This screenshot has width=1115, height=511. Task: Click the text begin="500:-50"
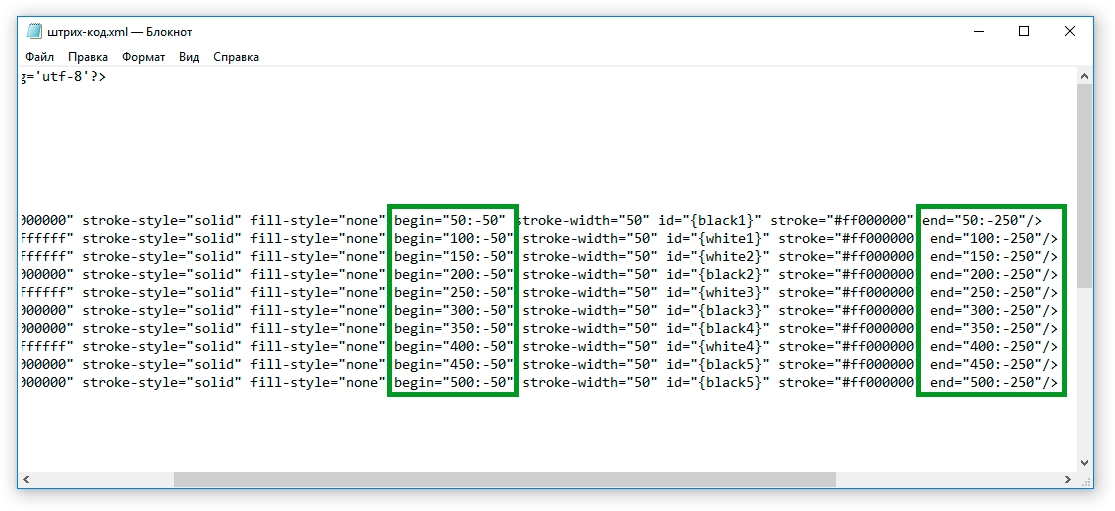(x=454, y=383)
